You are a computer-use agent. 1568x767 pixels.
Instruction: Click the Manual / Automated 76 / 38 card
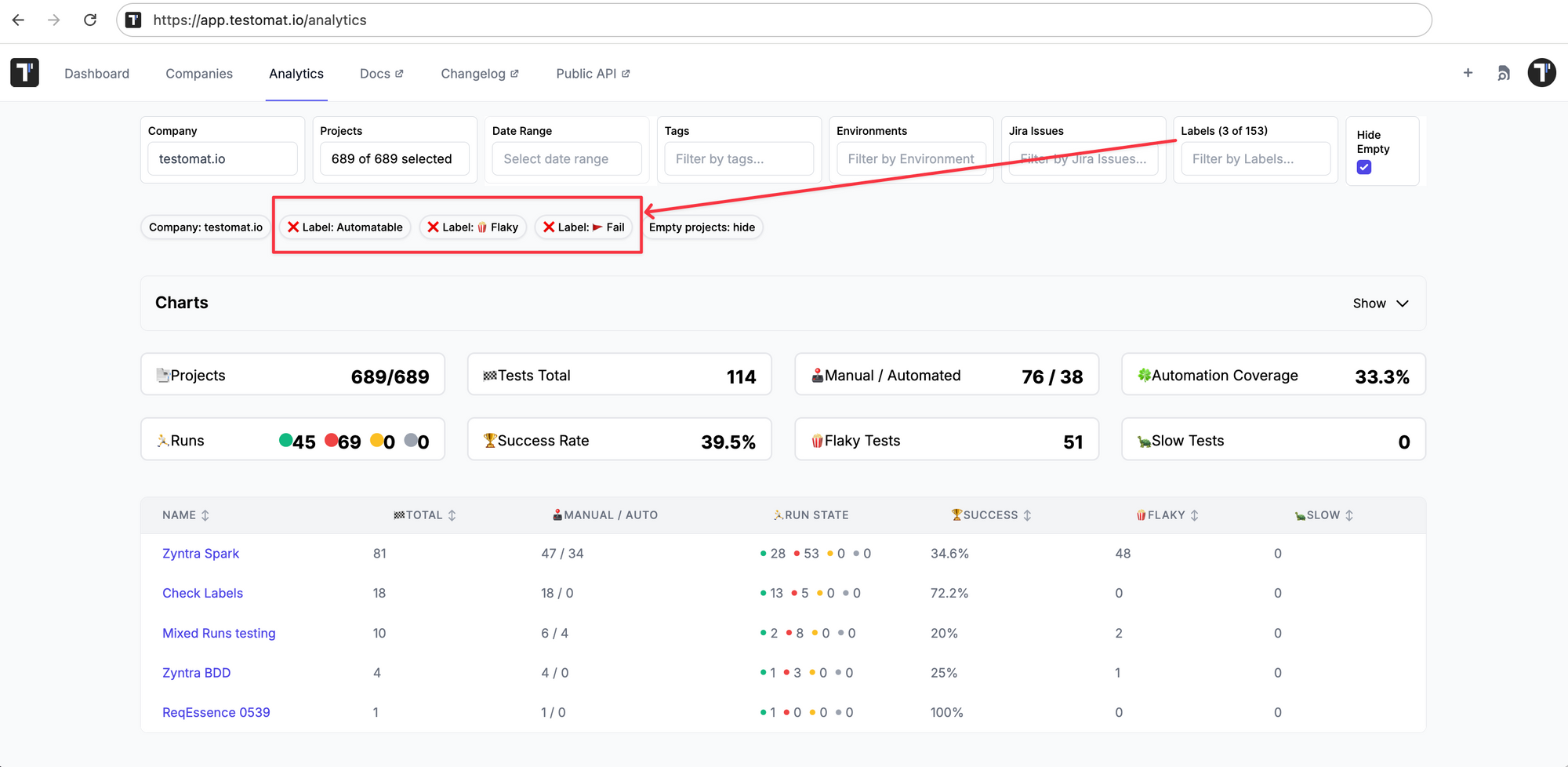click(x=946, y=375)
